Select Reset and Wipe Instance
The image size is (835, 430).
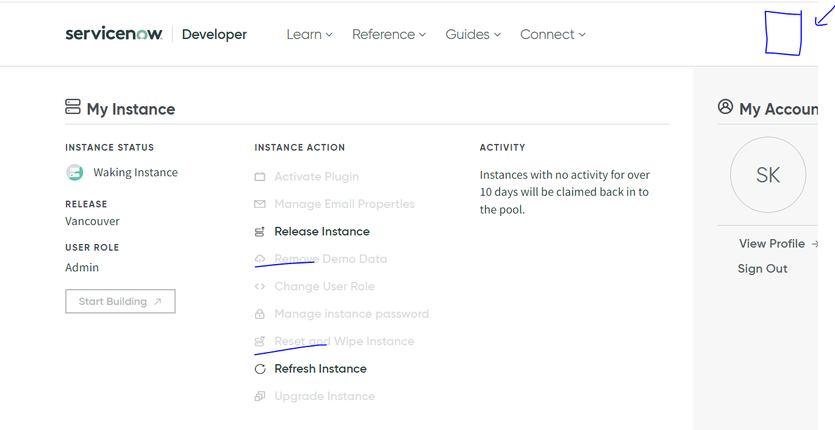pos(344,341)
